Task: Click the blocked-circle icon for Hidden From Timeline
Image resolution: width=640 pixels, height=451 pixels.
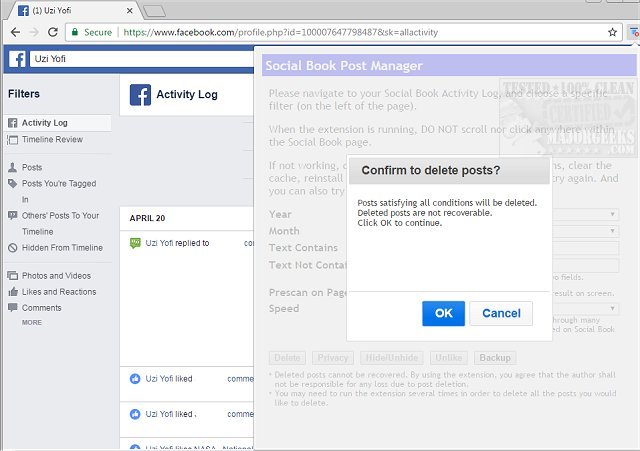Action: point(13,248)
